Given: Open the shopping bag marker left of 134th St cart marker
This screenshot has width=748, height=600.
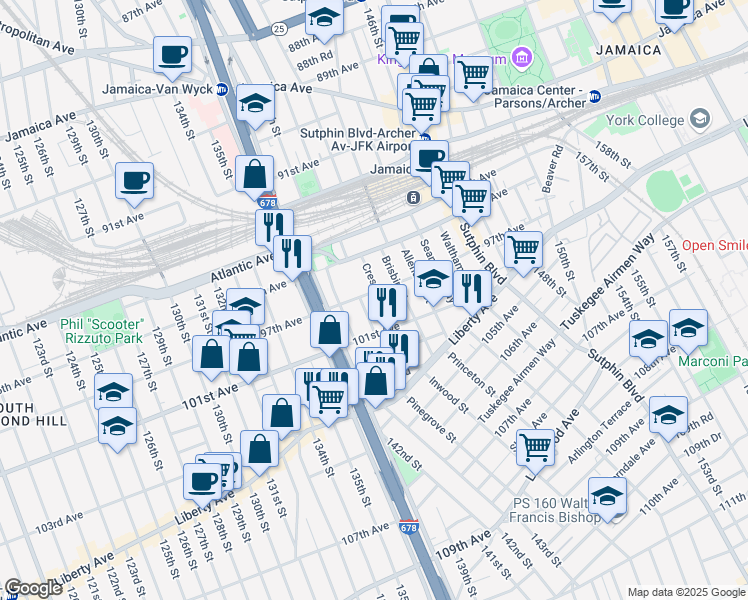Looking at the screenshot, I should (x=282, y=414).
